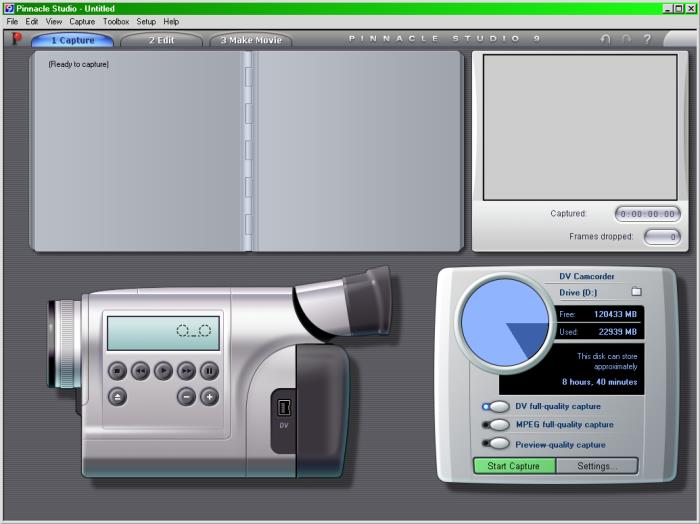This screenshot has height=524, width=700.
Task: Click the '[Ready to capture]' album text
Action: [x=79, y=64]
